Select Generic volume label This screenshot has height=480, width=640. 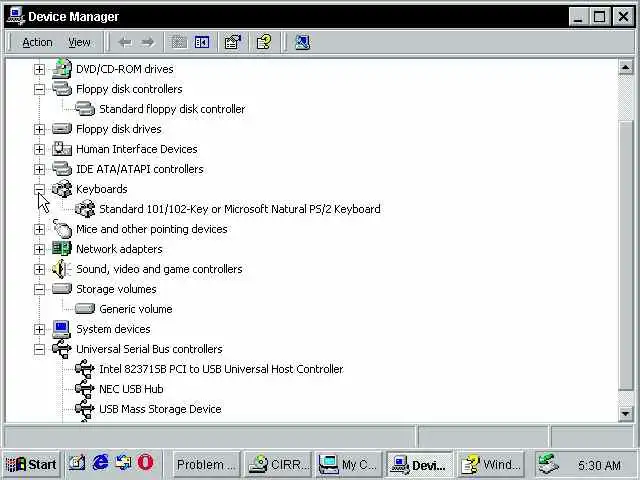(136, 309)
